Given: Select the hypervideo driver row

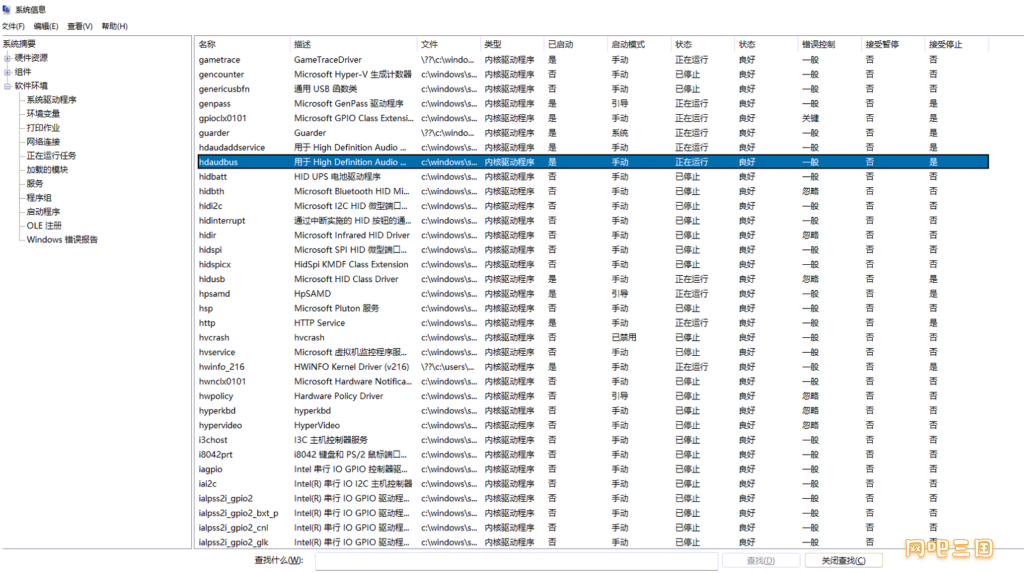Looking at the screenshot, I should [593, 425].
